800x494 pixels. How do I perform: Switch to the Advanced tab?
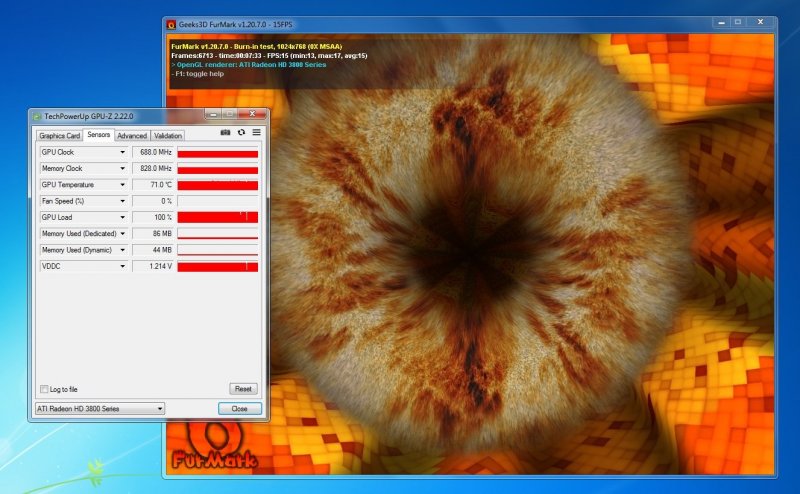[132, 135]
